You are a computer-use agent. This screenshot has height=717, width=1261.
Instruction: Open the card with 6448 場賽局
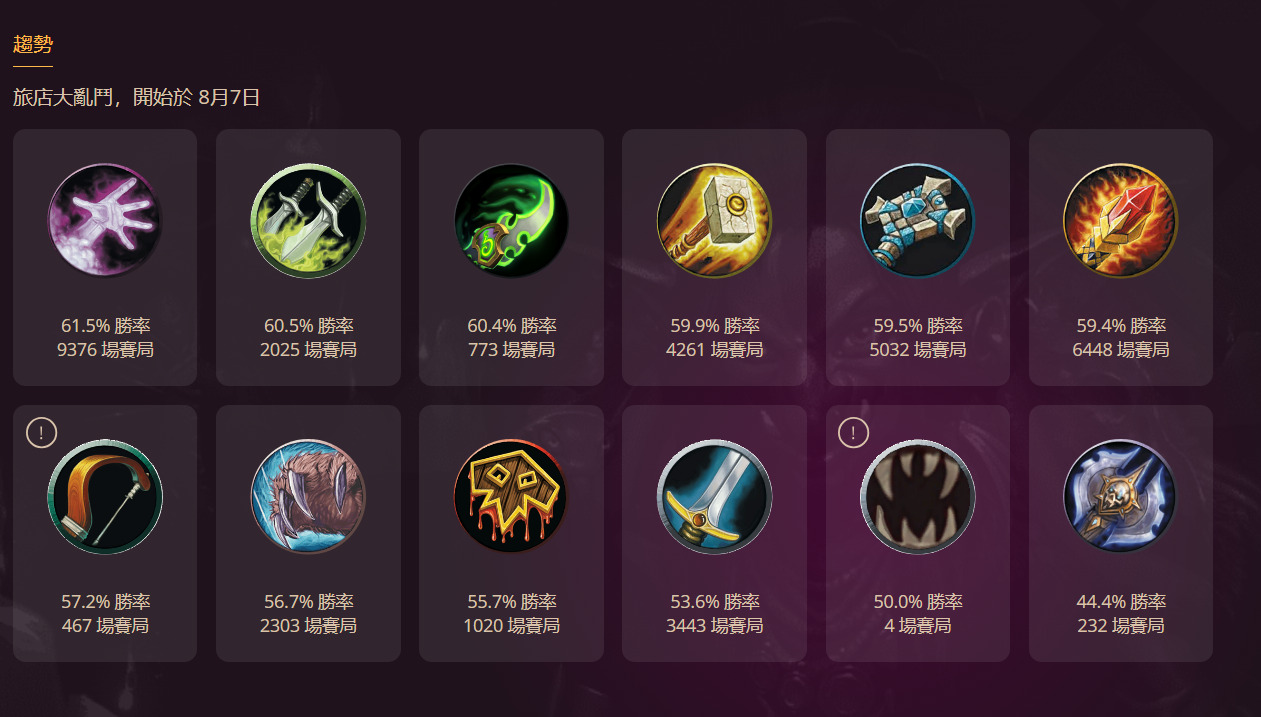(1120, 257)
